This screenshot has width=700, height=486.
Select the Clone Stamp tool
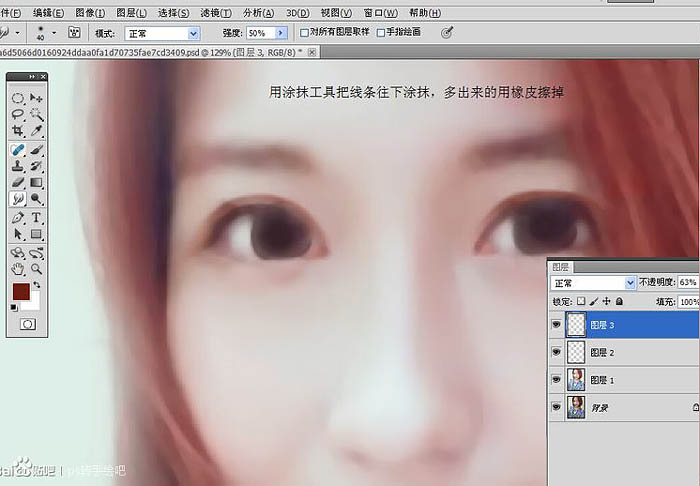click(x=17, y=166)
